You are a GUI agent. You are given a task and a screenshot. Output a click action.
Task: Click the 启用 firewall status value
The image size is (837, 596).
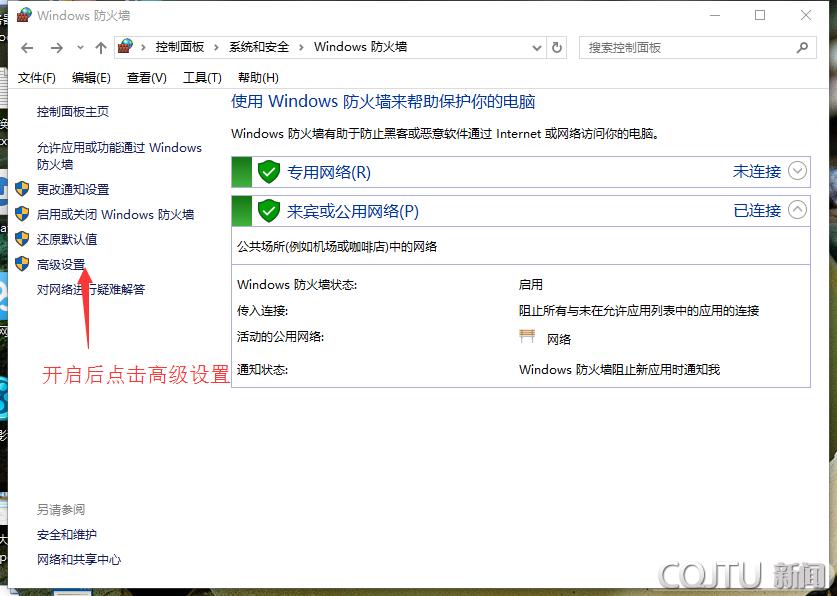click(x=531, y=285)
